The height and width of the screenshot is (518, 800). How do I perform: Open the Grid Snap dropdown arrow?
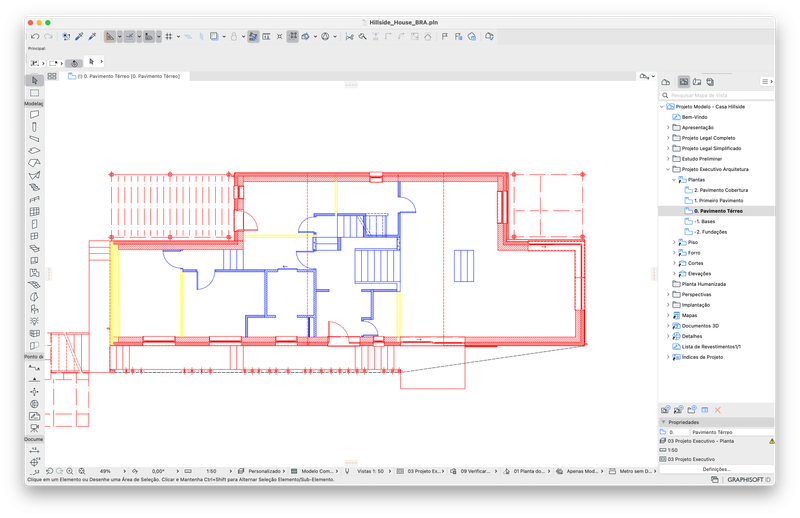[x=178, y=36]
